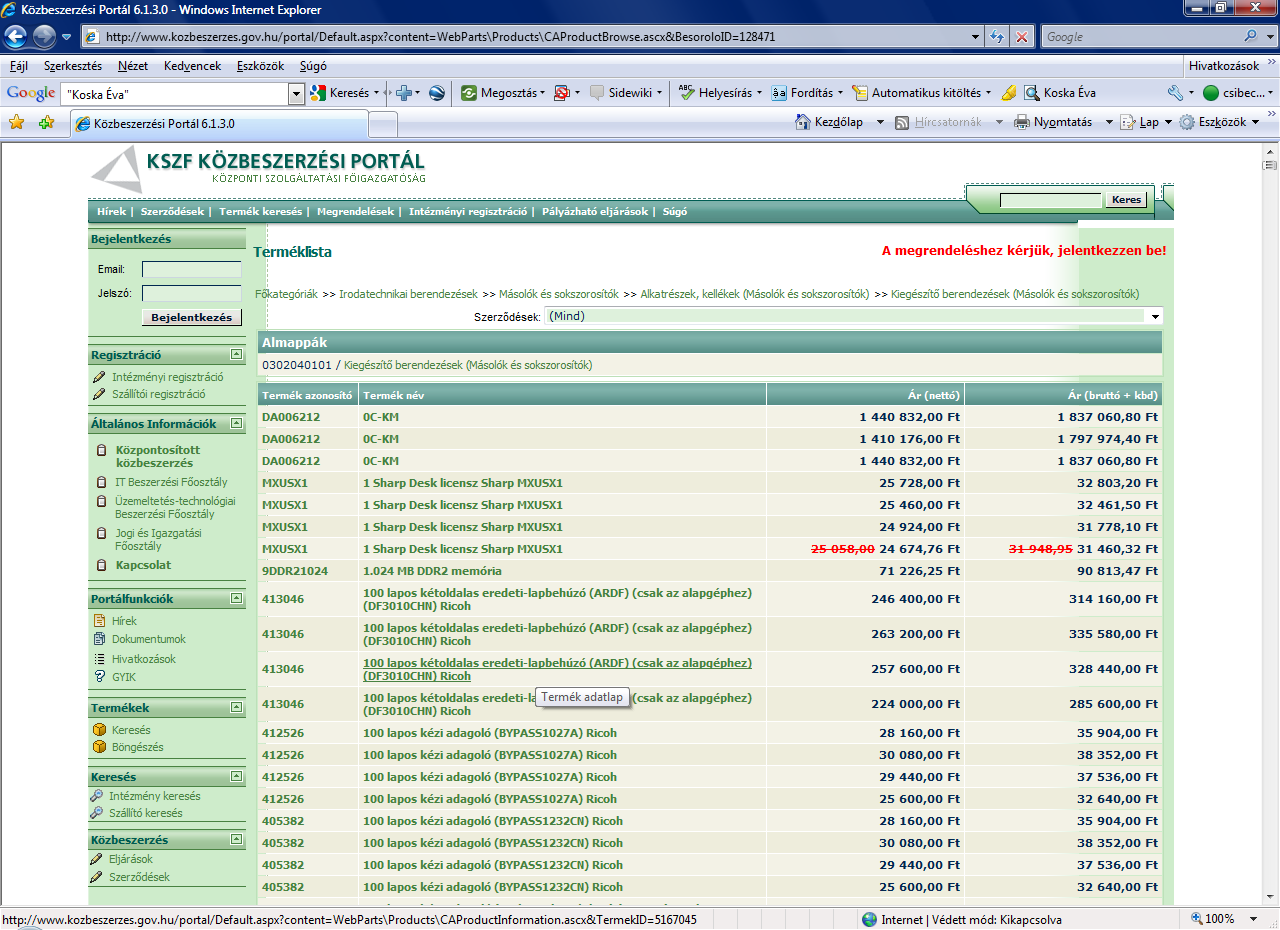Click the Favorites star icon

tap(16, 122)
